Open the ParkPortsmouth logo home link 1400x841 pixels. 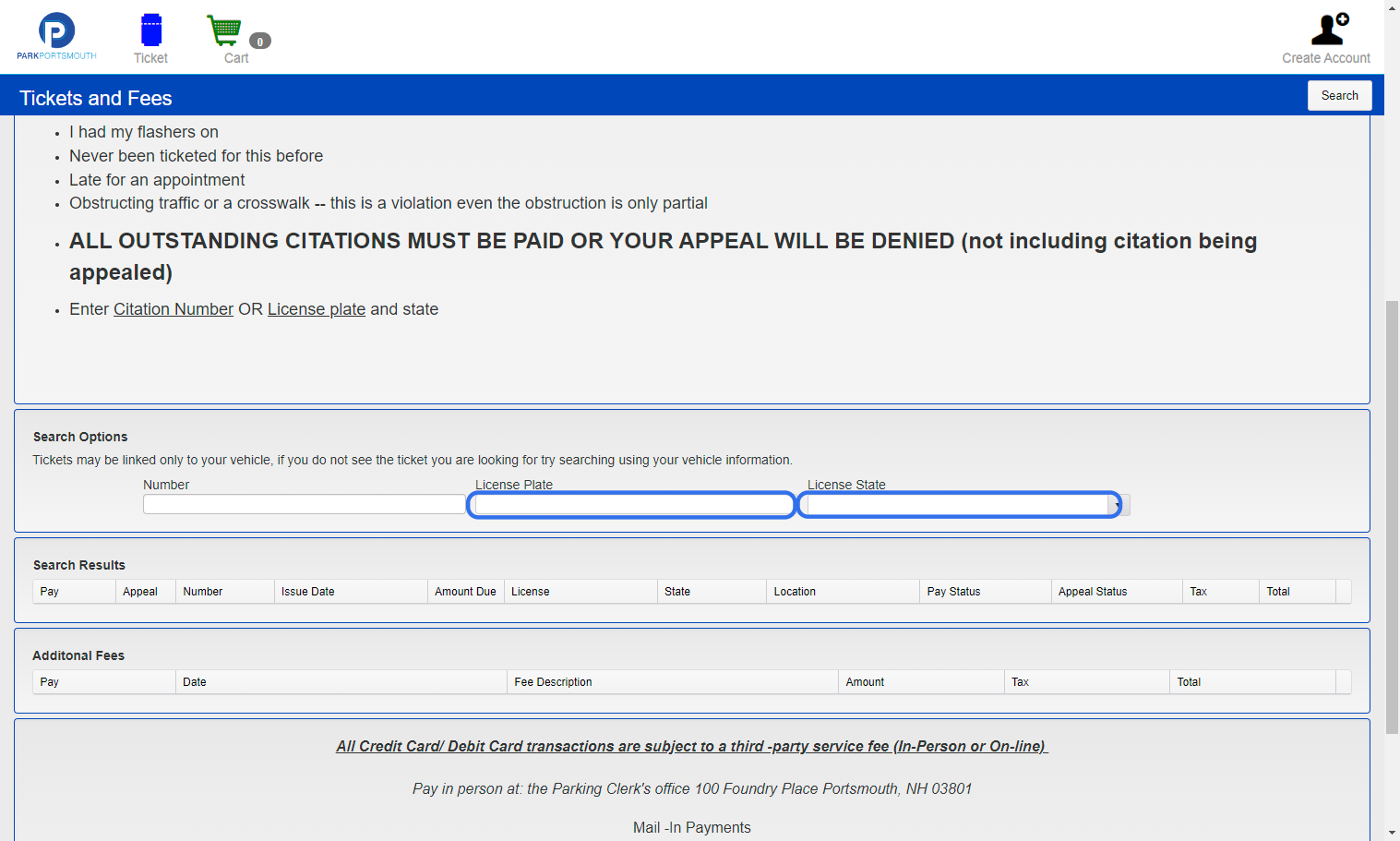point(56,37)
